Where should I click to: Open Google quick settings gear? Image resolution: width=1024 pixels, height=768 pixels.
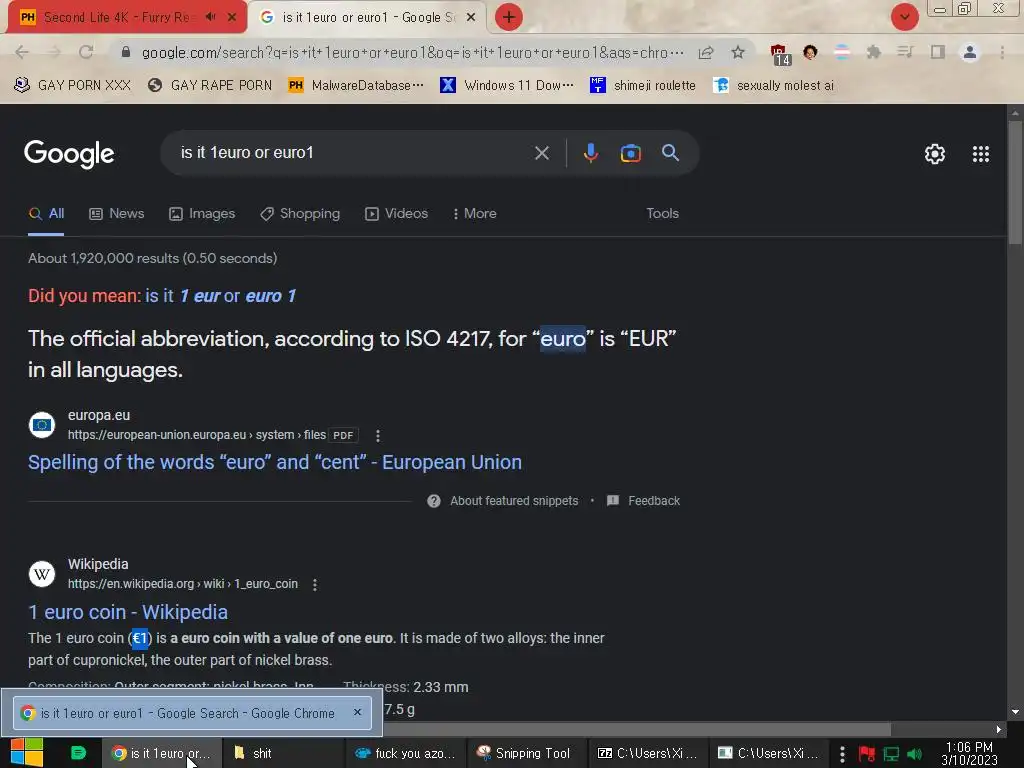(x=935, y=154)
